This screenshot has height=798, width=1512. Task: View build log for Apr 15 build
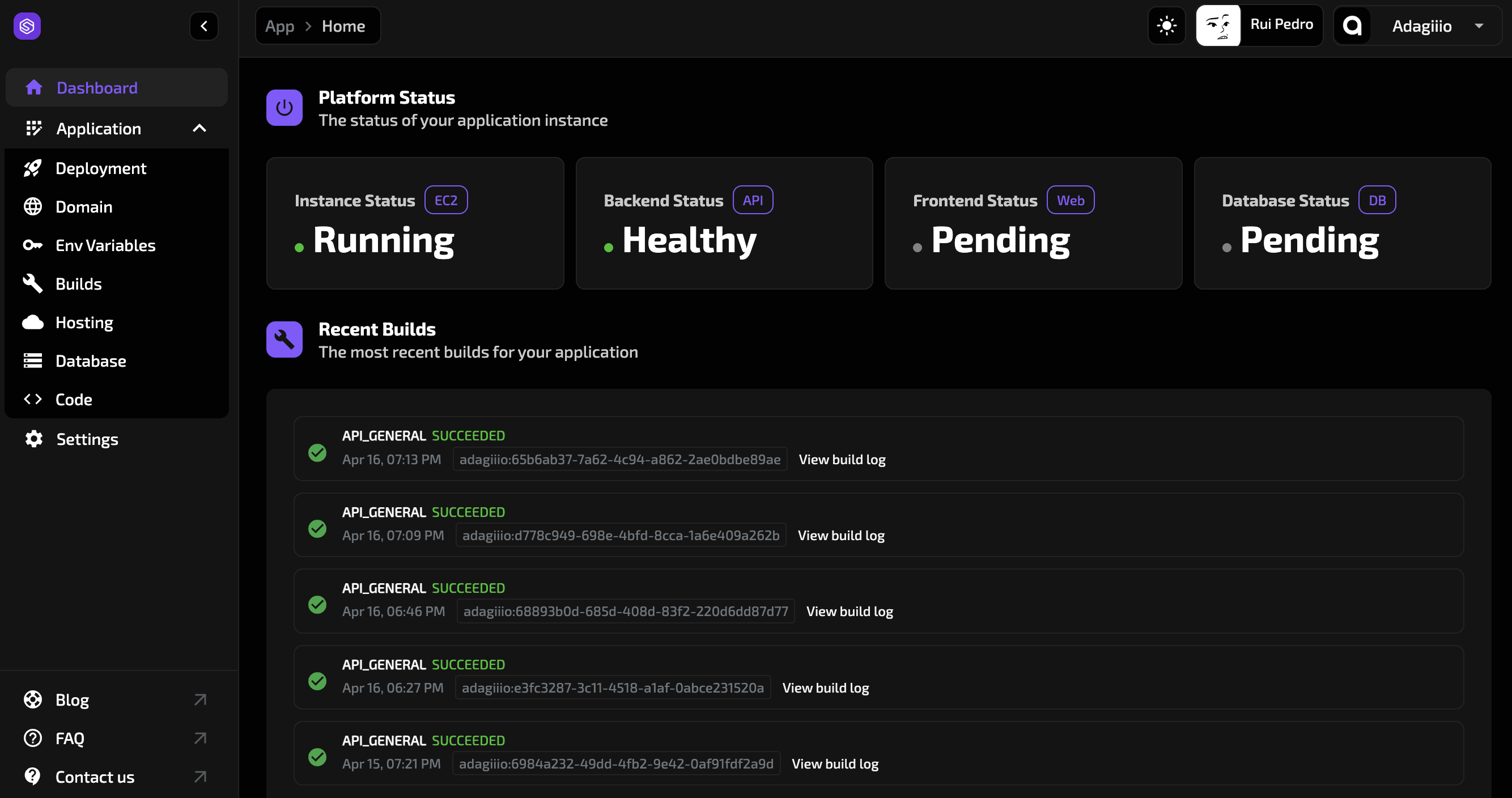[x=835, y=763]
